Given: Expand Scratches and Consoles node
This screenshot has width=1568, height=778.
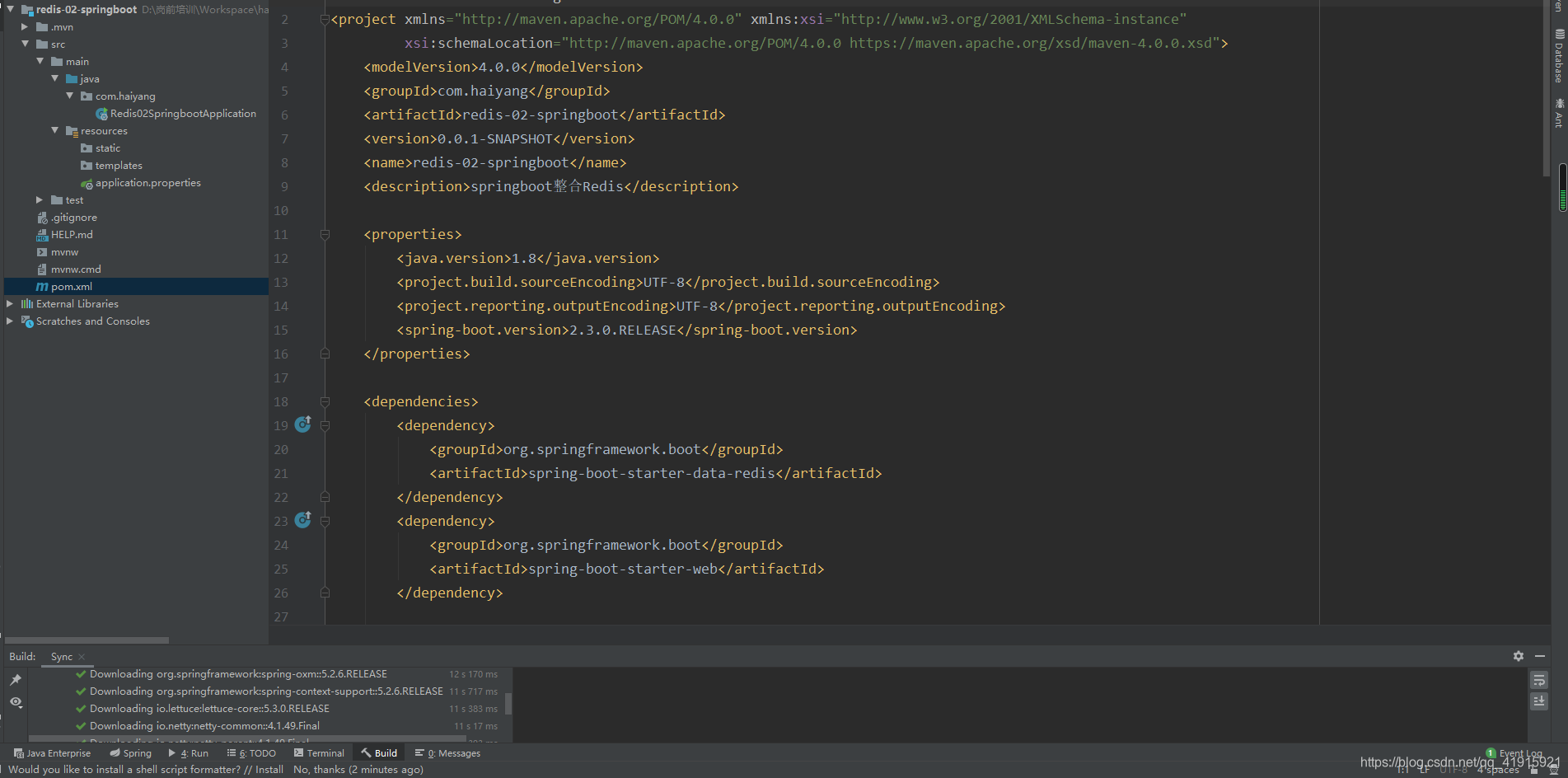Looking at the screenshot, I should [x=10, y=321].
